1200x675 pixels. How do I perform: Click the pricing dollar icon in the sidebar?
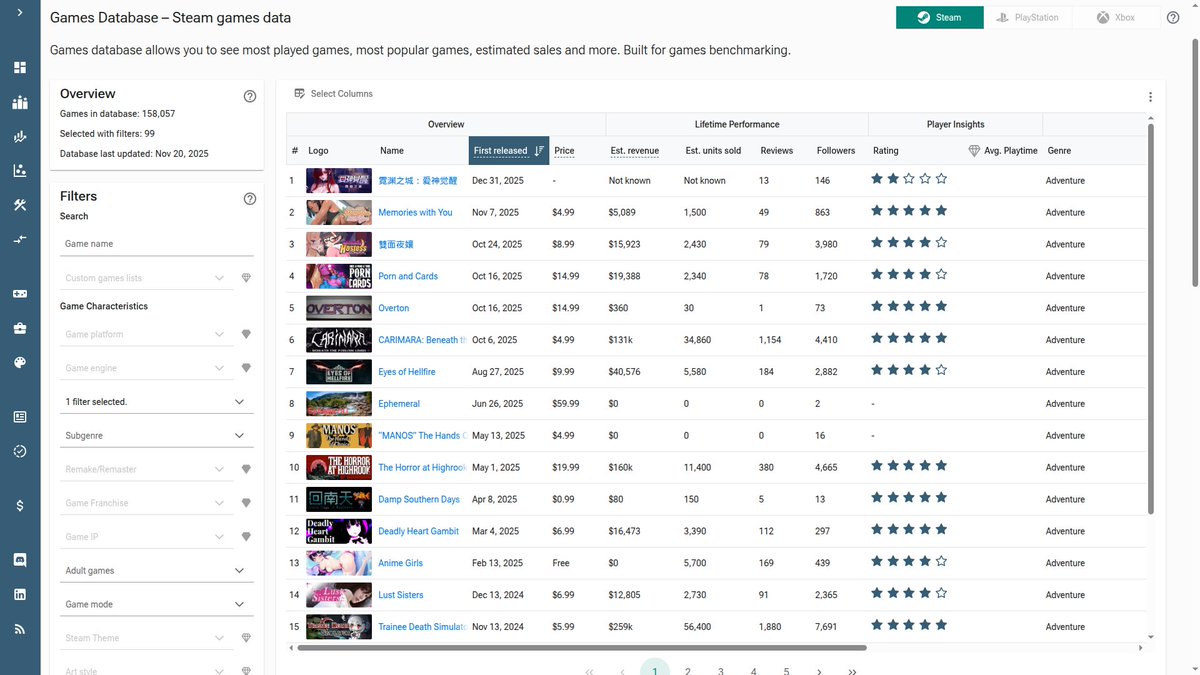click(x=20, y=505)
